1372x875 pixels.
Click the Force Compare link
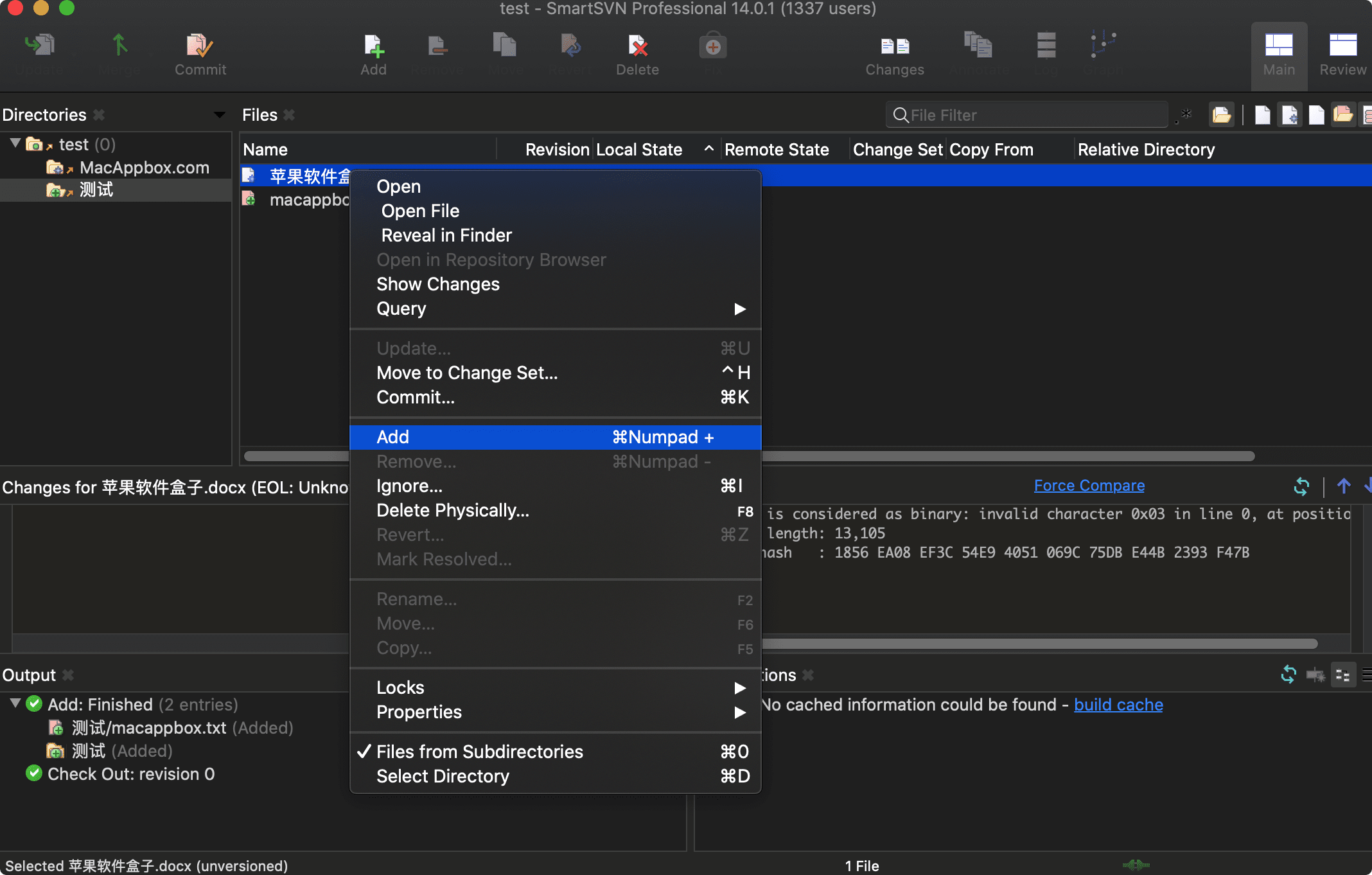pyautogui.click(x=1089, y=486)
